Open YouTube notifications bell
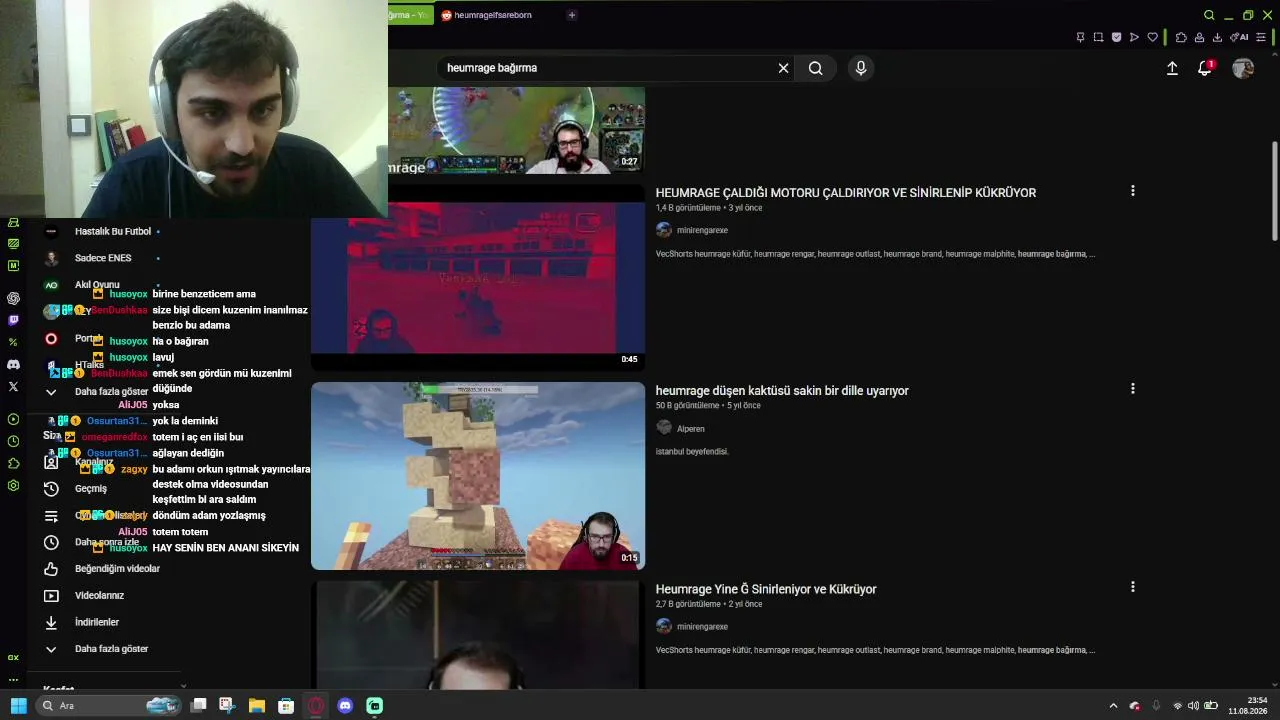1280x720 pixels. 1205,68
